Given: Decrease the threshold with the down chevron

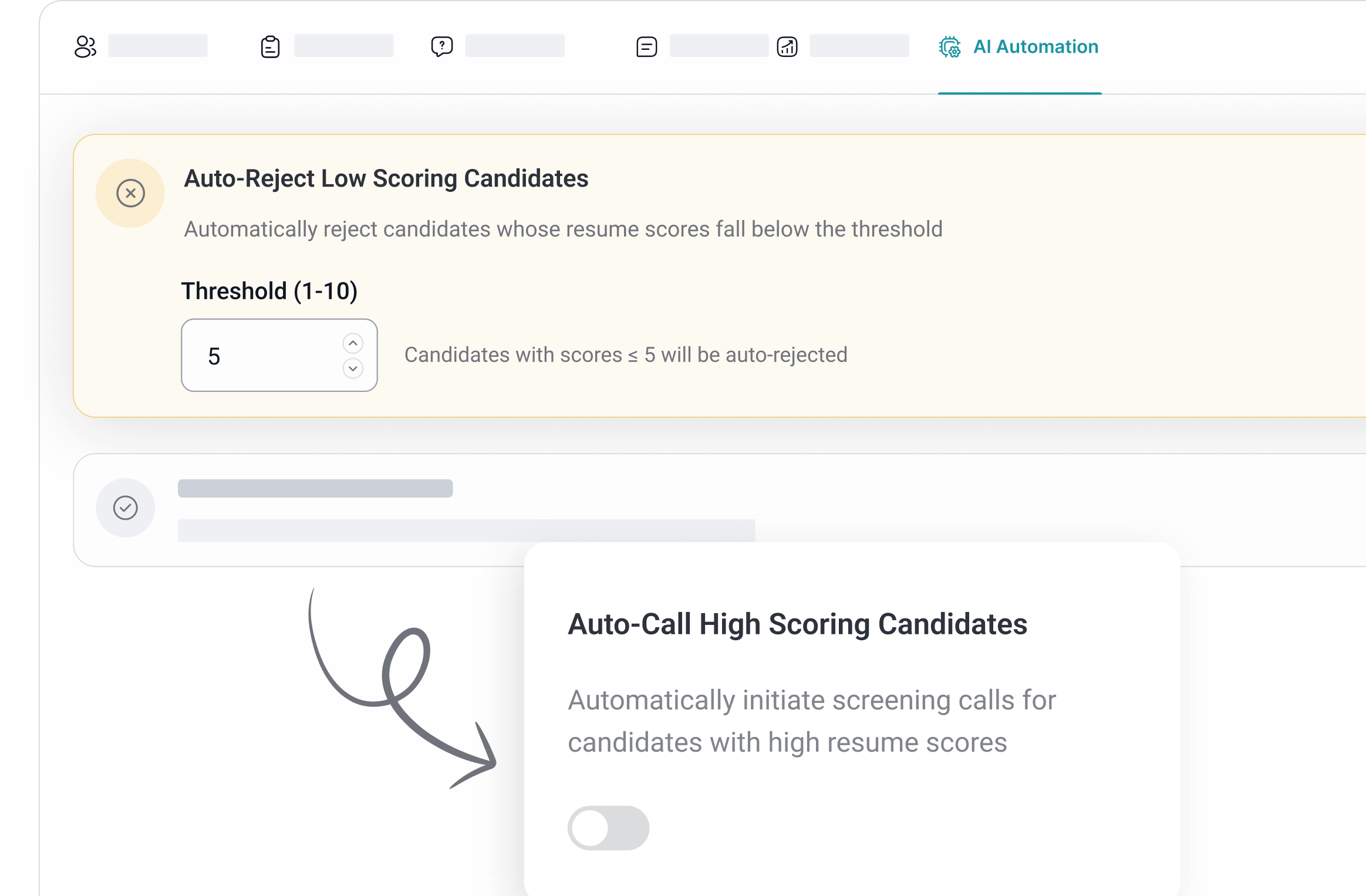Looking at the screenshot, I should (x=352, y=368).
